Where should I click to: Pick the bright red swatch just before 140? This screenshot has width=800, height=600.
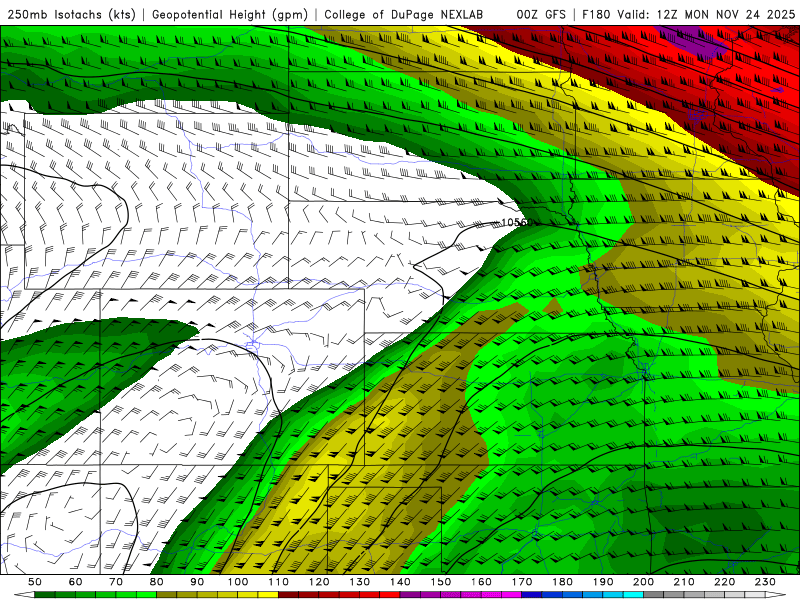click(390, 594)
